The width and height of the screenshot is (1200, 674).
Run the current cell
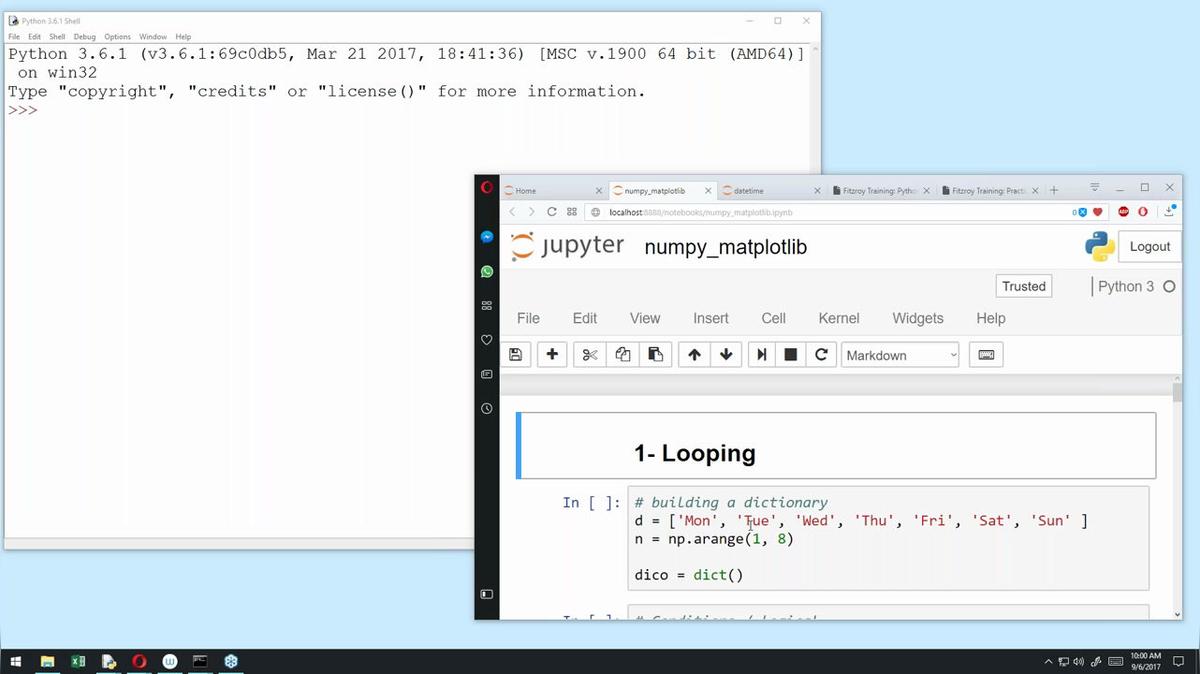762,355
